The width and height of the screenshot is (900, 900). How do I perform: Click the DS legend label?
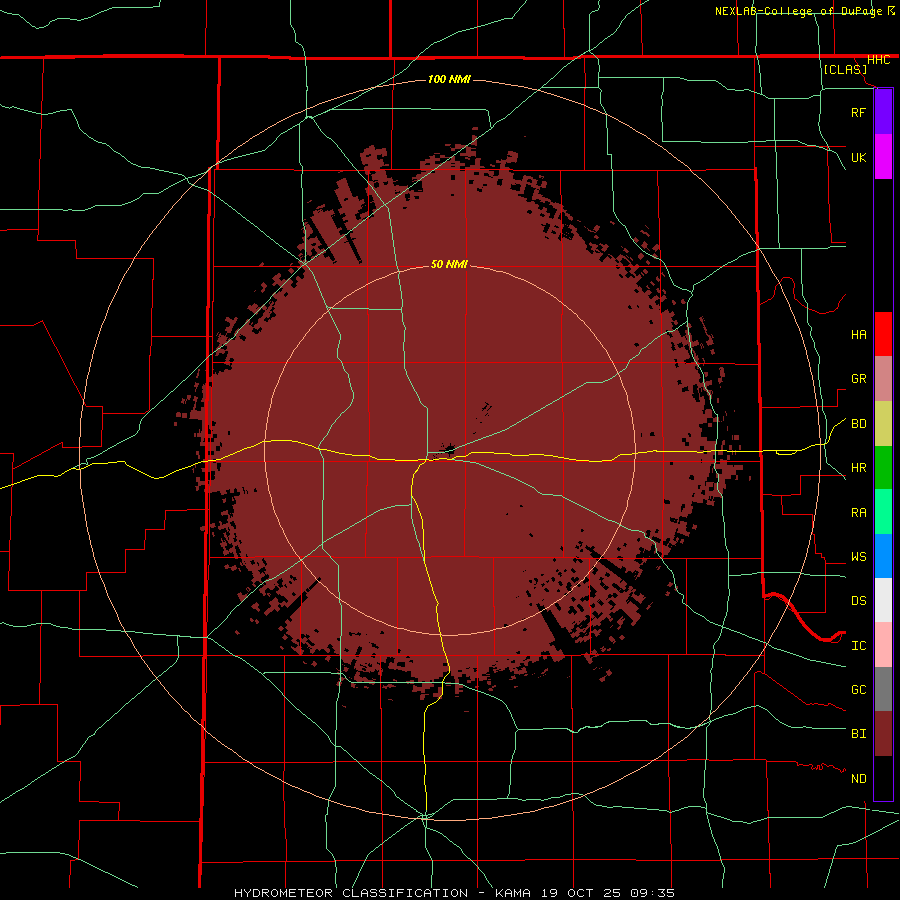tap(858, 601)
